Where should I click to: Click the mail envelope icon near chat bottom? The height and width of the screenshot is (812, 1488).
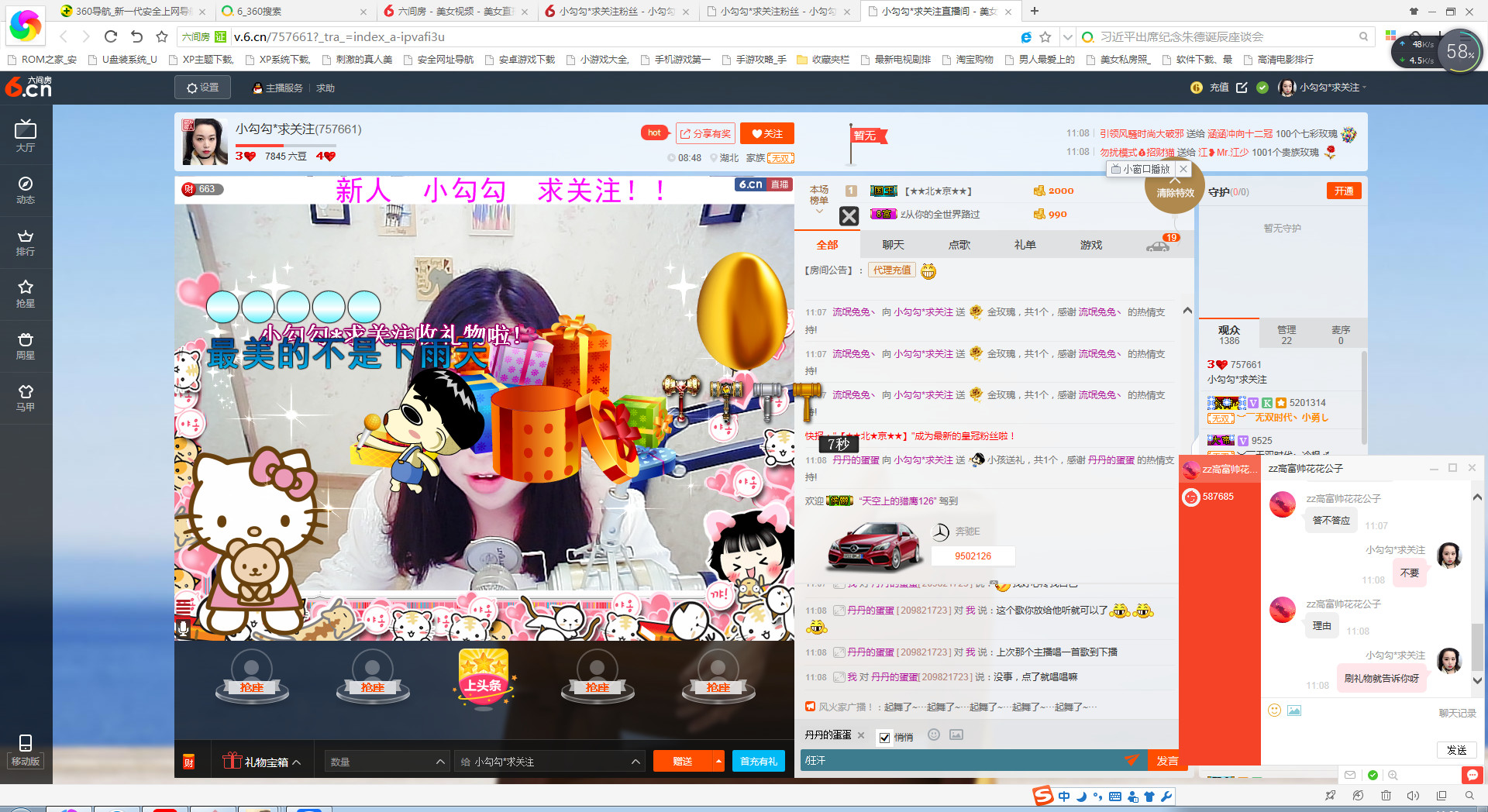point(1350,775)
